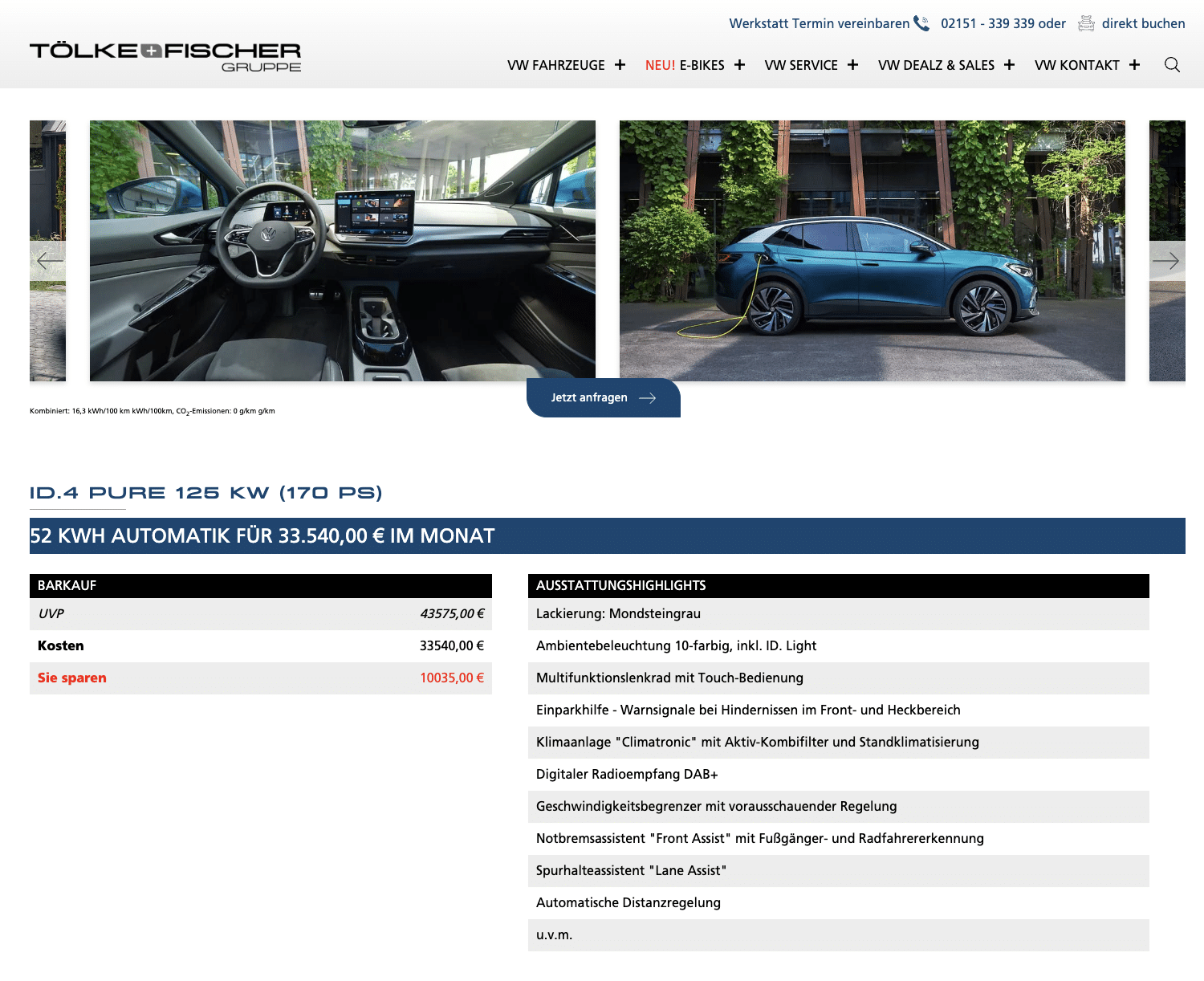
Task: Open the VW FAHRZEUGE menu
Action: tap(556, 65)
